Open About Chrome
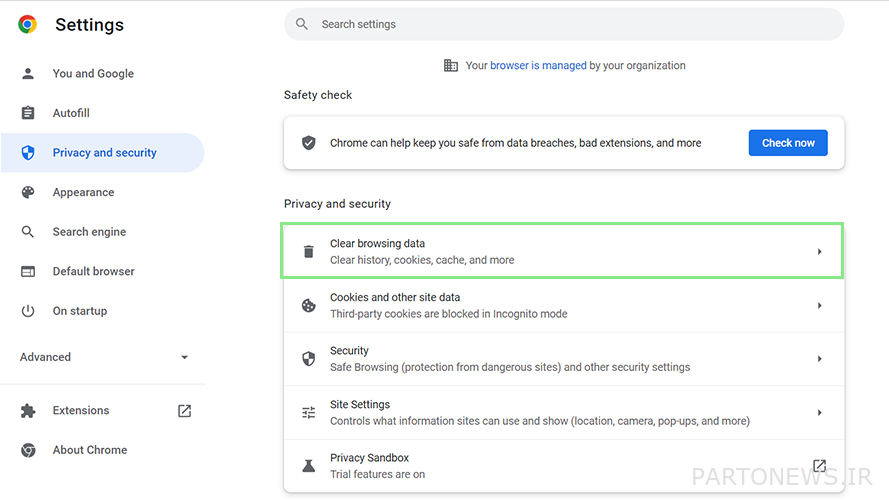 [103, 450]
